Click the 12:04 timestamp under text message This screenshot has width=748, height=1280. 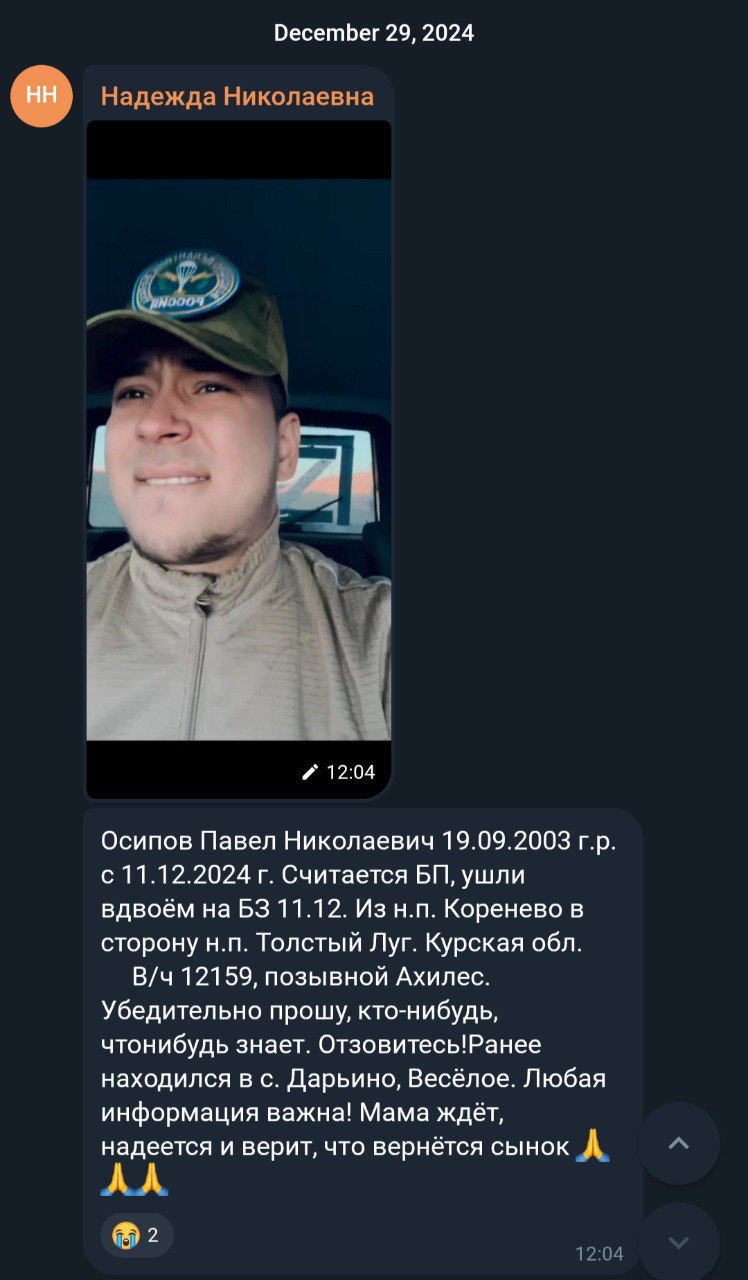pyautogui.click(x=599, y=1254)
